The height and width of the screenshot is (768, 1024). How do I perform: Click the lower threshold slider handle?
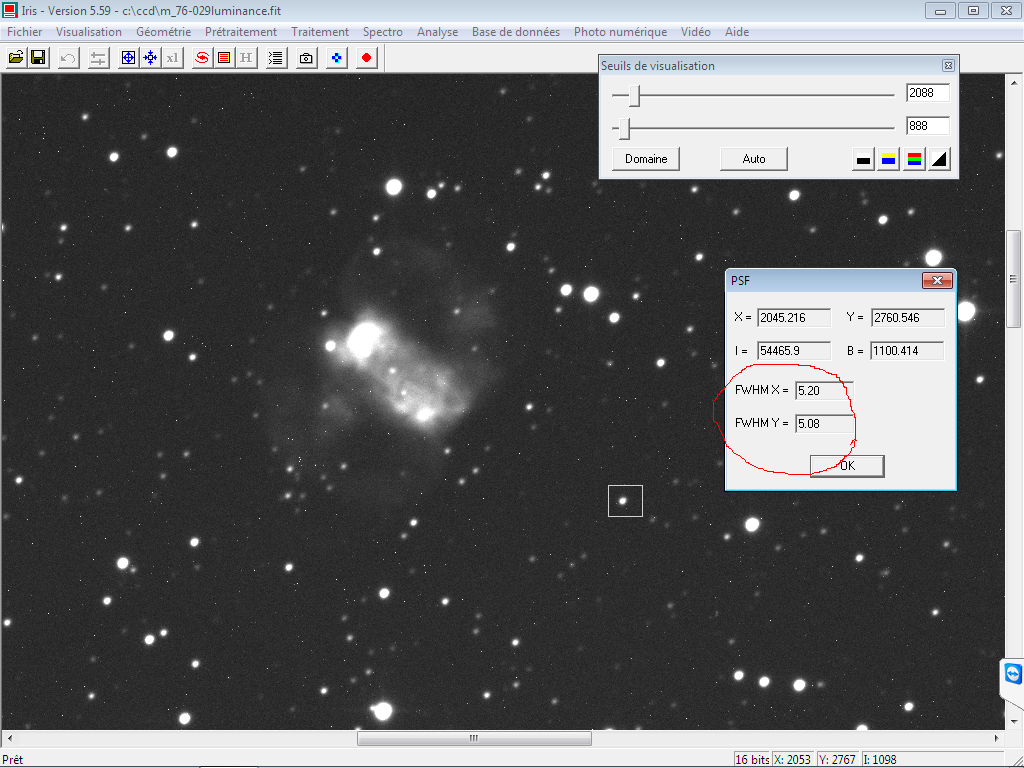(624, 128)
